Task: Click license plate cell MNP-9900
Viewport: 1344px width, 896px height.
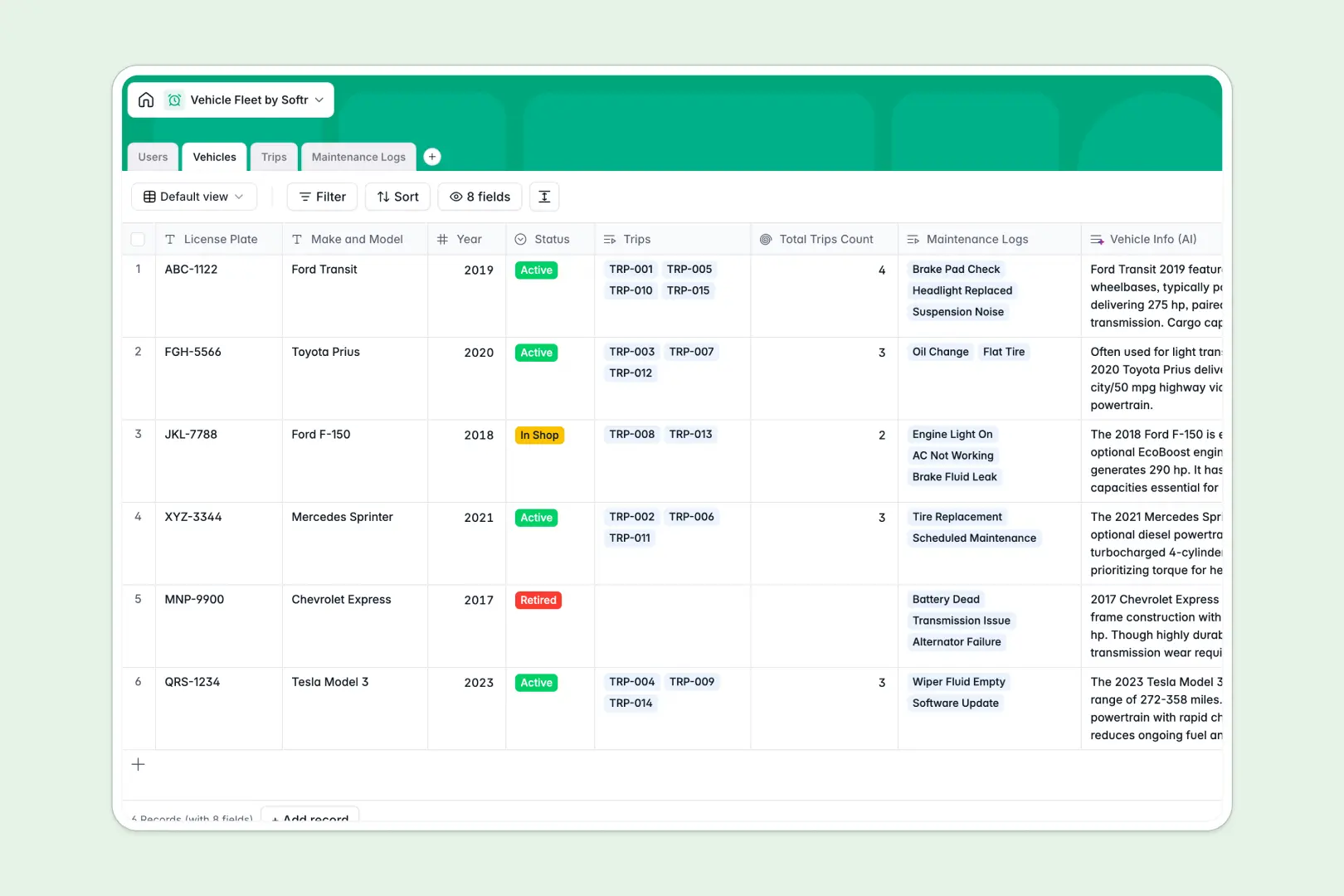Action: pyautogui.click(x=219, y=626)
